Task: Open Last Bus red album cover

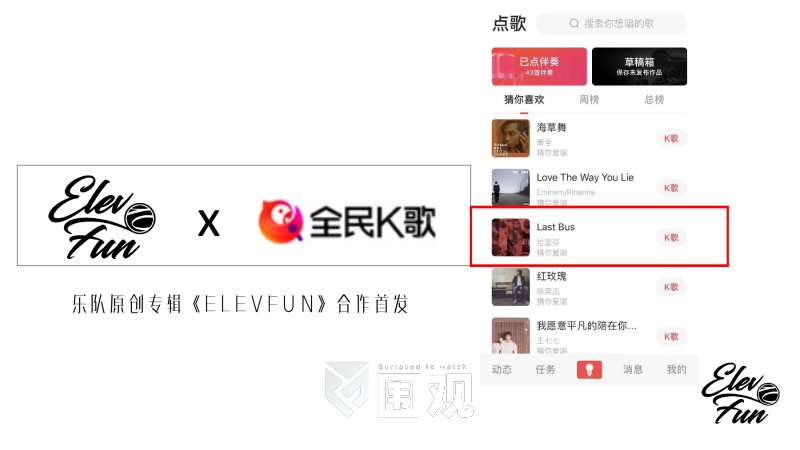Action: (511, 237)
